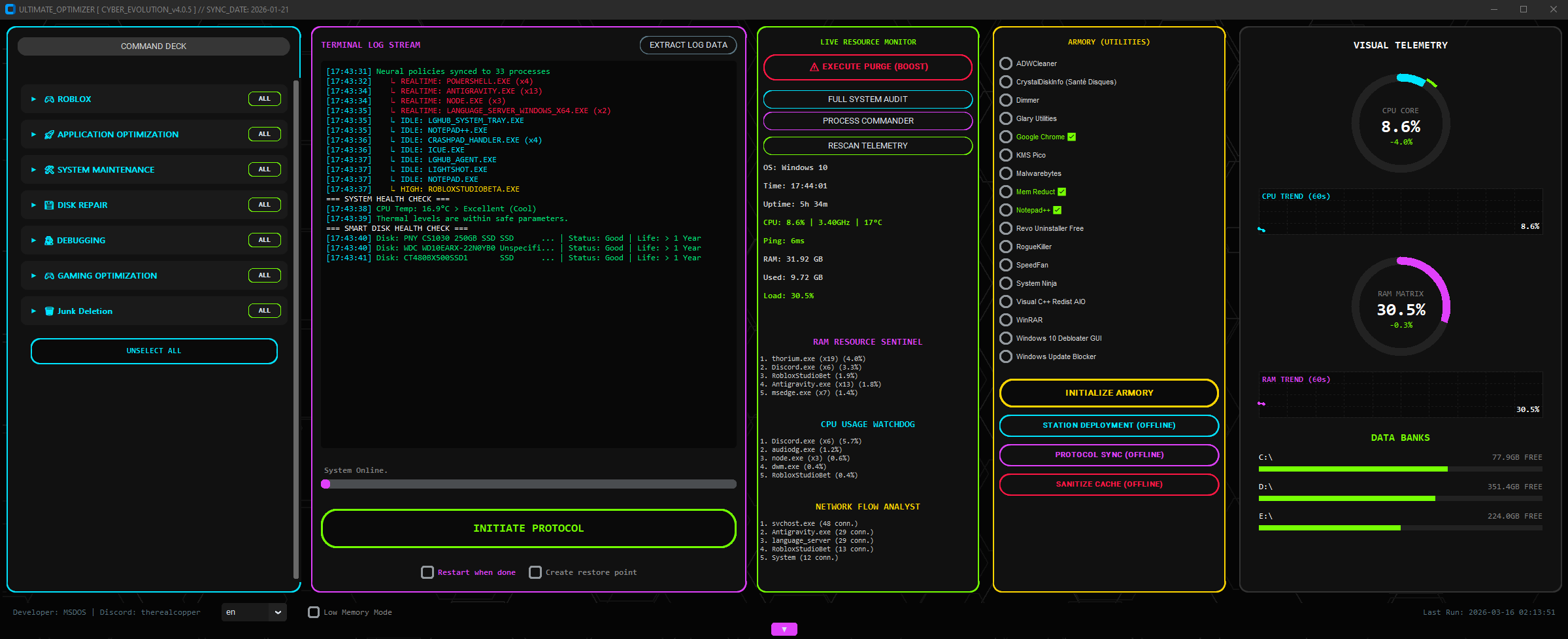The height and width of the screenshot is (639, 1568).
Task: Enable Restart when done checkbox
Action: (427, 572)
